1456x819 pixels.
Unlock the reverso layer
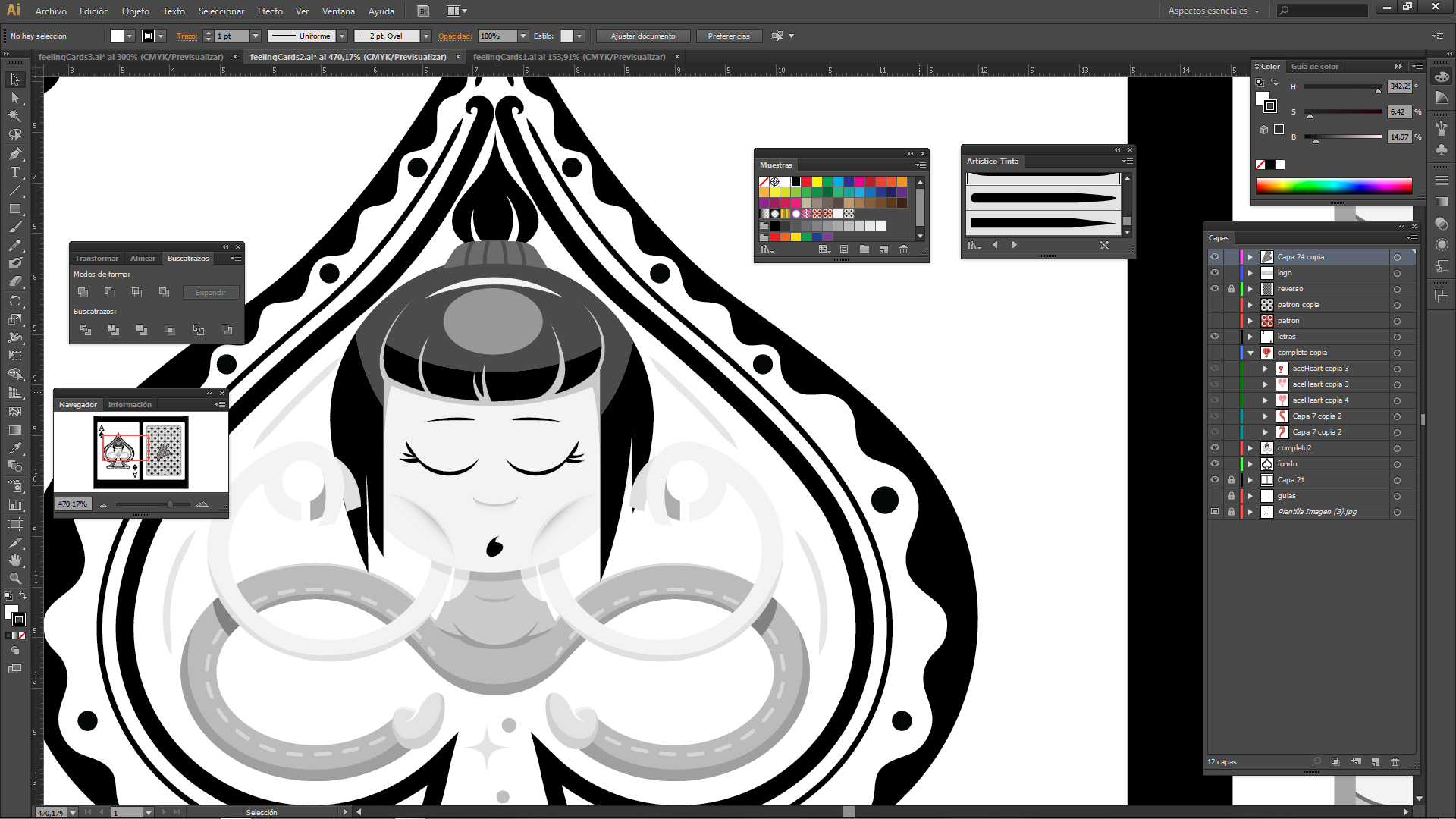coord(1231,289)
